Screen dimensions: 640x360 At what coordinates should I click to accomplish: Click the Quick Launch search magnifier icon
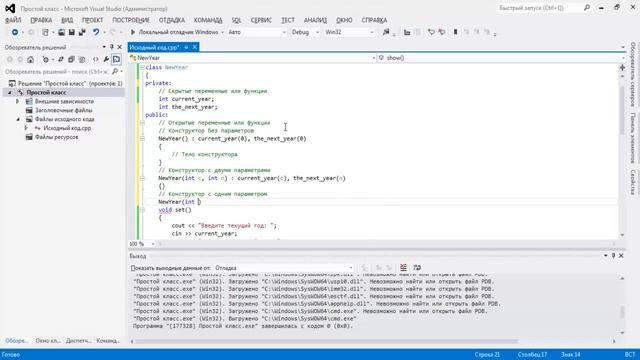pos(587,8)
